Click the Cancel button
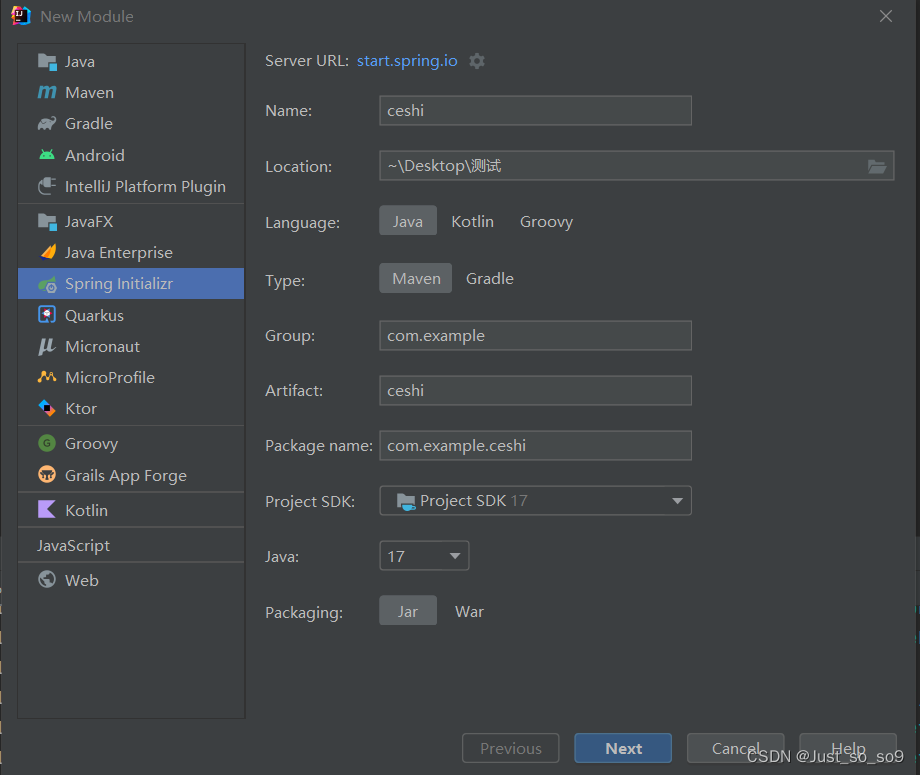The height and width of the screenshot is (775, 920). coord(736,748)
